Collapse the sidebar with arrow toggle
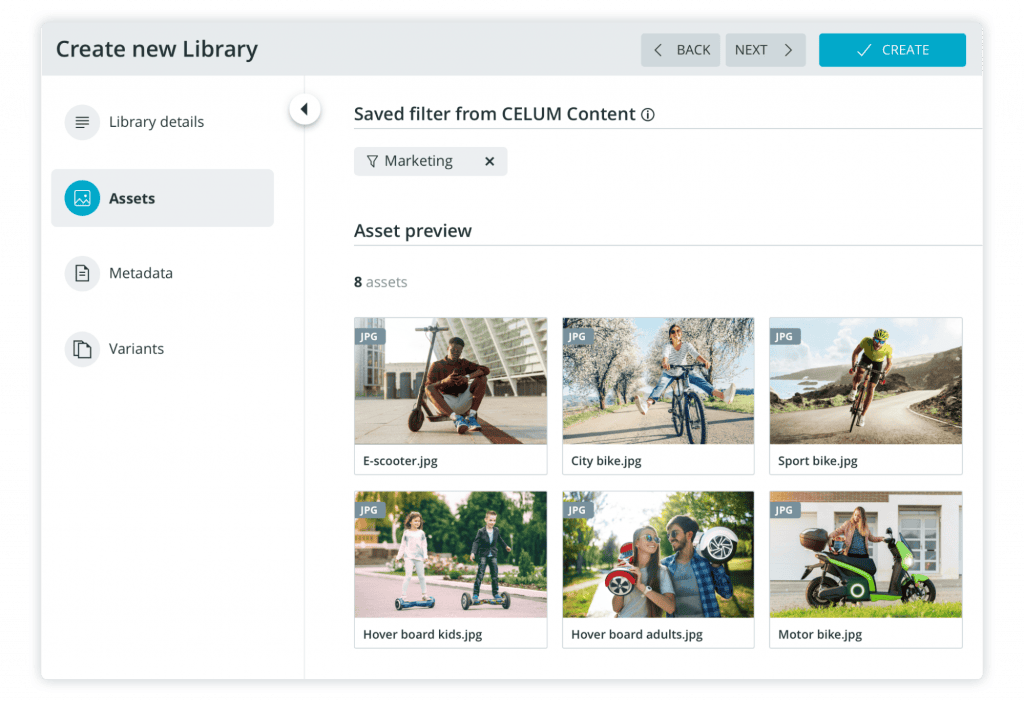The width and height of the screenshot is (1024, 701). (304, 109)
